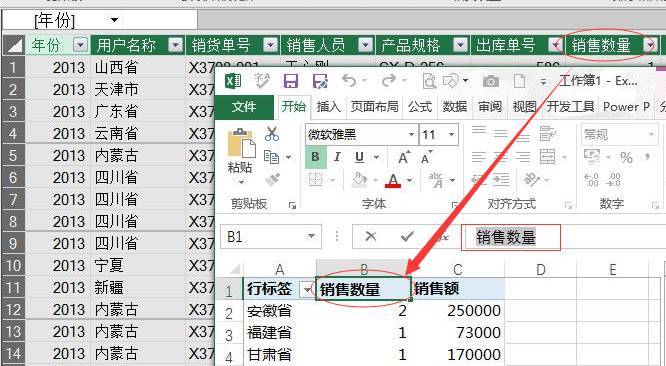The image size is (666, 366).
Task: Click the formula bar containing 销售数量
Action: (511, 237)
